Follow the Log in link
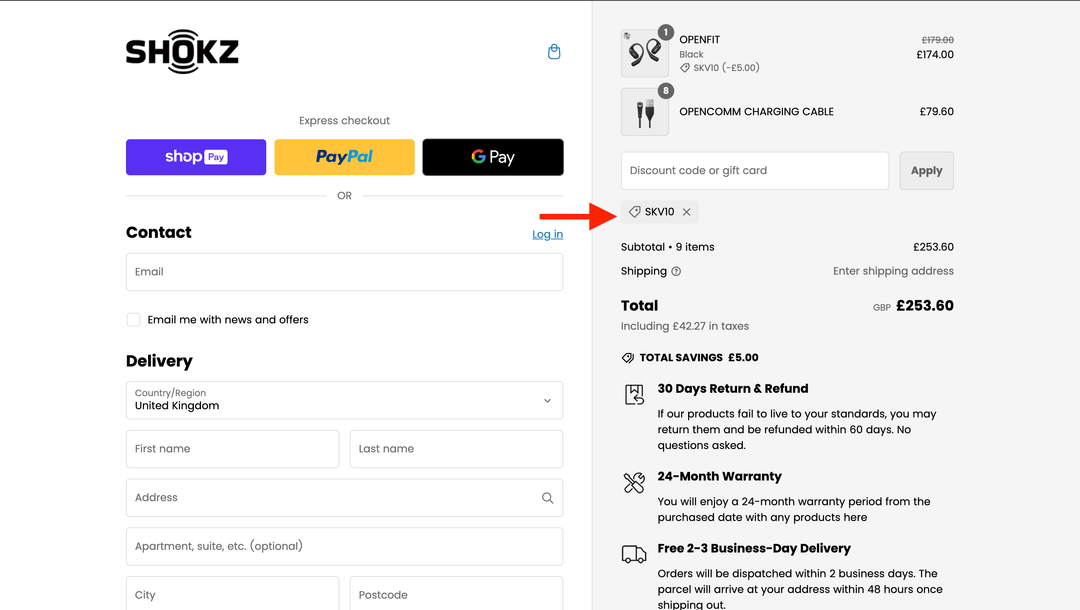1080x610 pixels. click(547, 234)
